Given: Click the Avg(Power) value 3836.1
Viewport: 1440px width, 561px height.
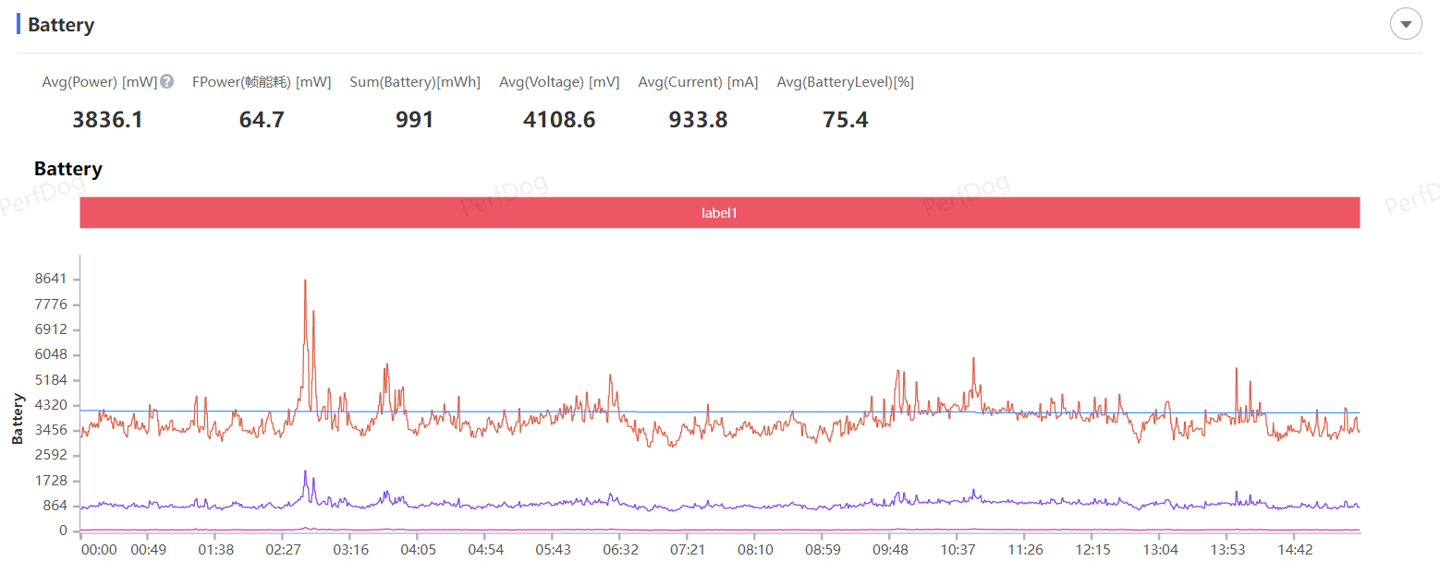Looking at the screenshot, I should click(x=107, y=120).
